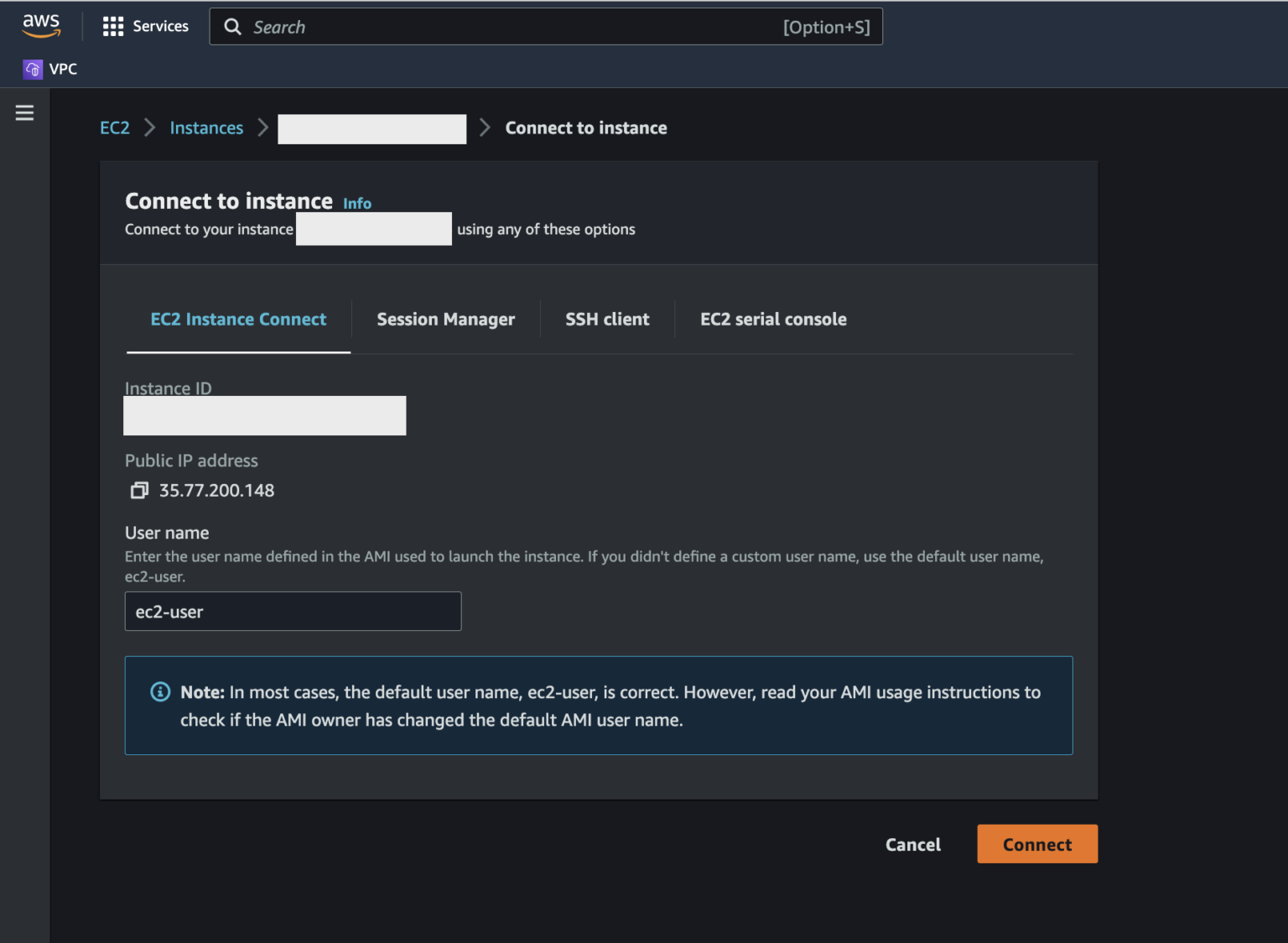Viewport: 1288px width, 943px height.
Task: Click the AWS home logo
Action: (40, 26)
